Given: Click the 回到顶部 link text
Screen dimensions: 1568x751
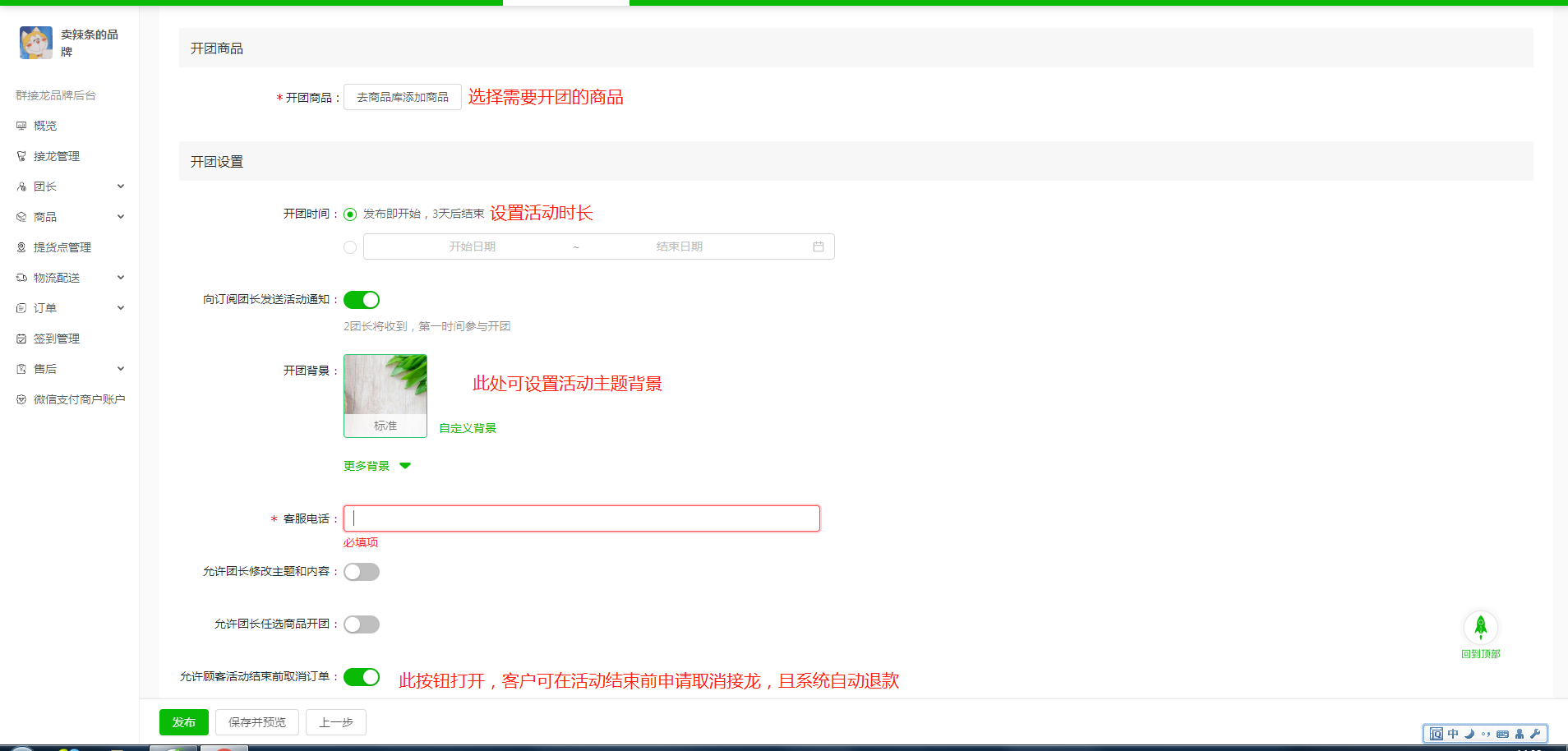Looking at the screenshot, I should click(x=1481, y=654).
